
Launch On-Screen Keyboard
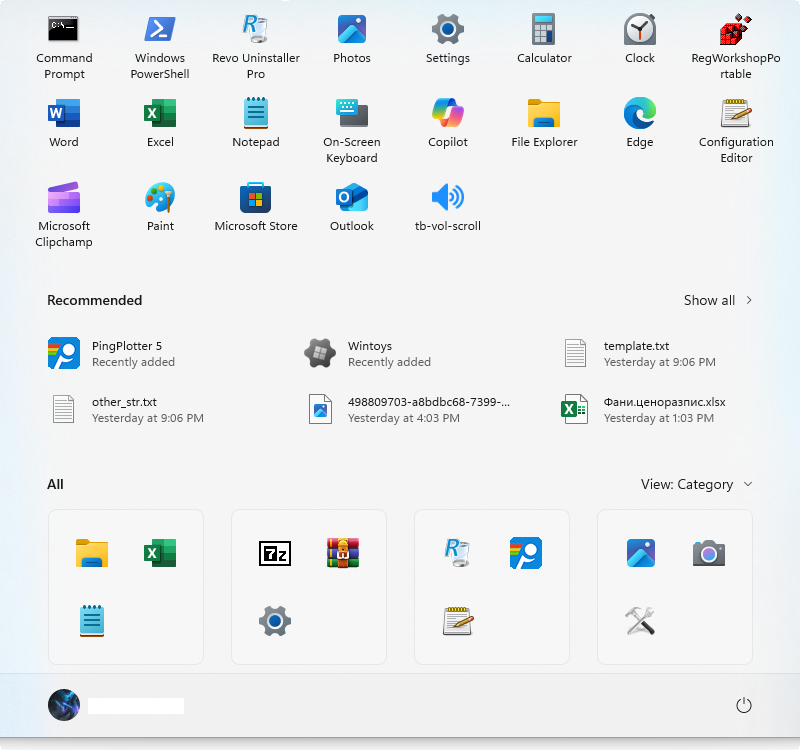point(352,131)
